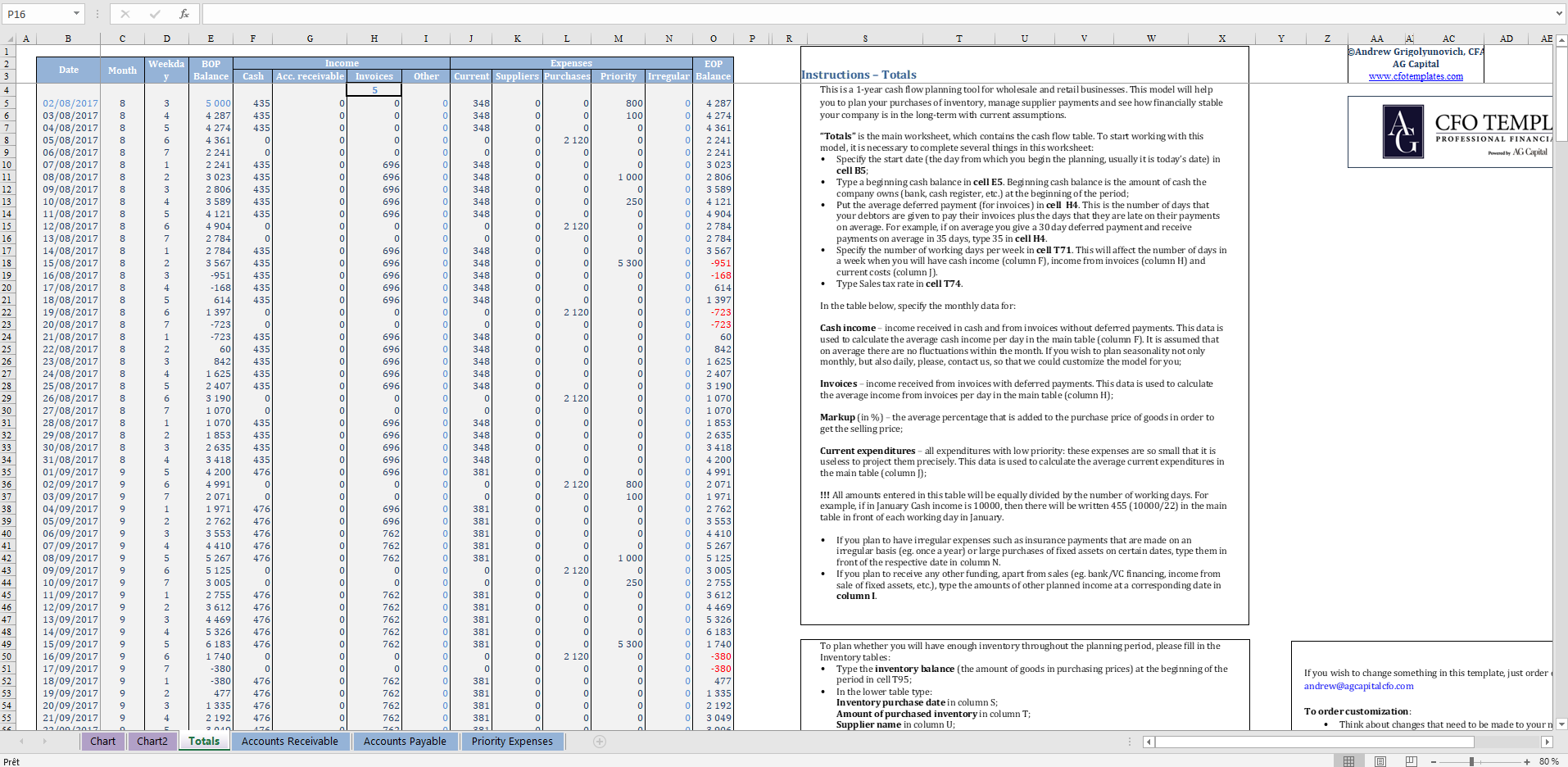The image size is (1568, 767).
Task: Click the zoom in plus icon
Action: click(x=1527, y=761)
